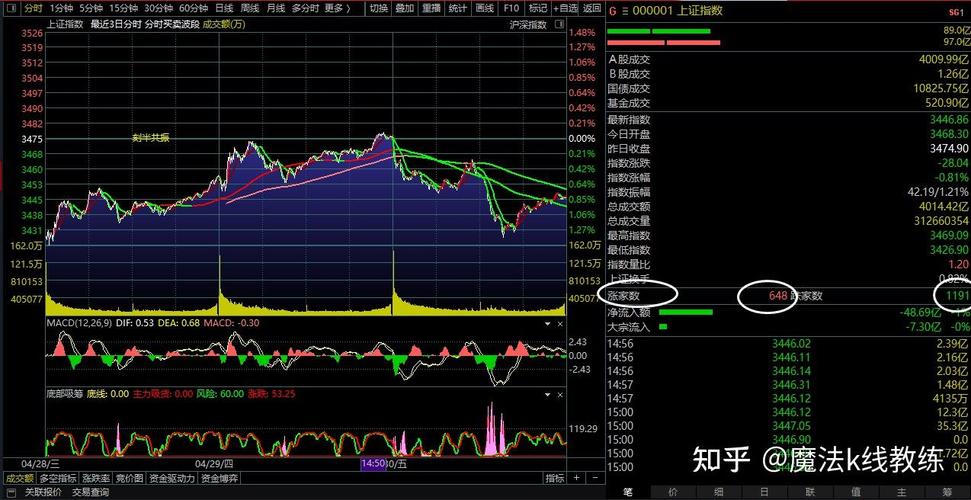Viewport: 971px width, 500px height.
Task: Add stock via +自选 button
Action: point(566,8)
